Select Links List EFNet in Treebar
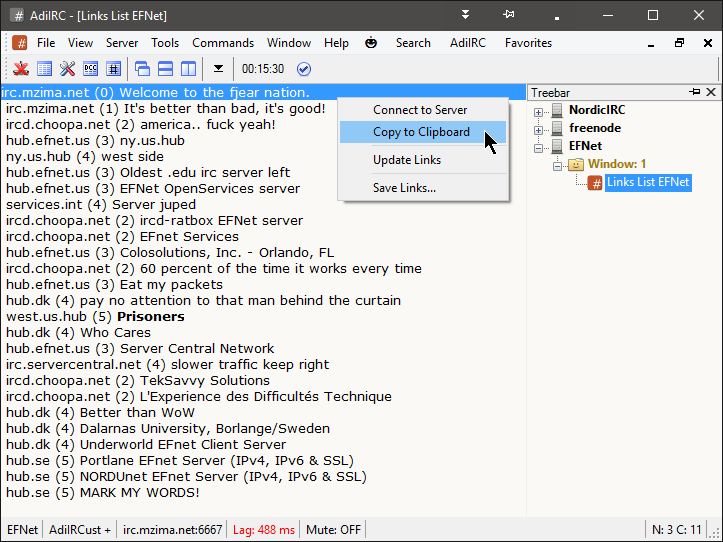Screen dimensions: 723x542 click(x=648, y=182)
